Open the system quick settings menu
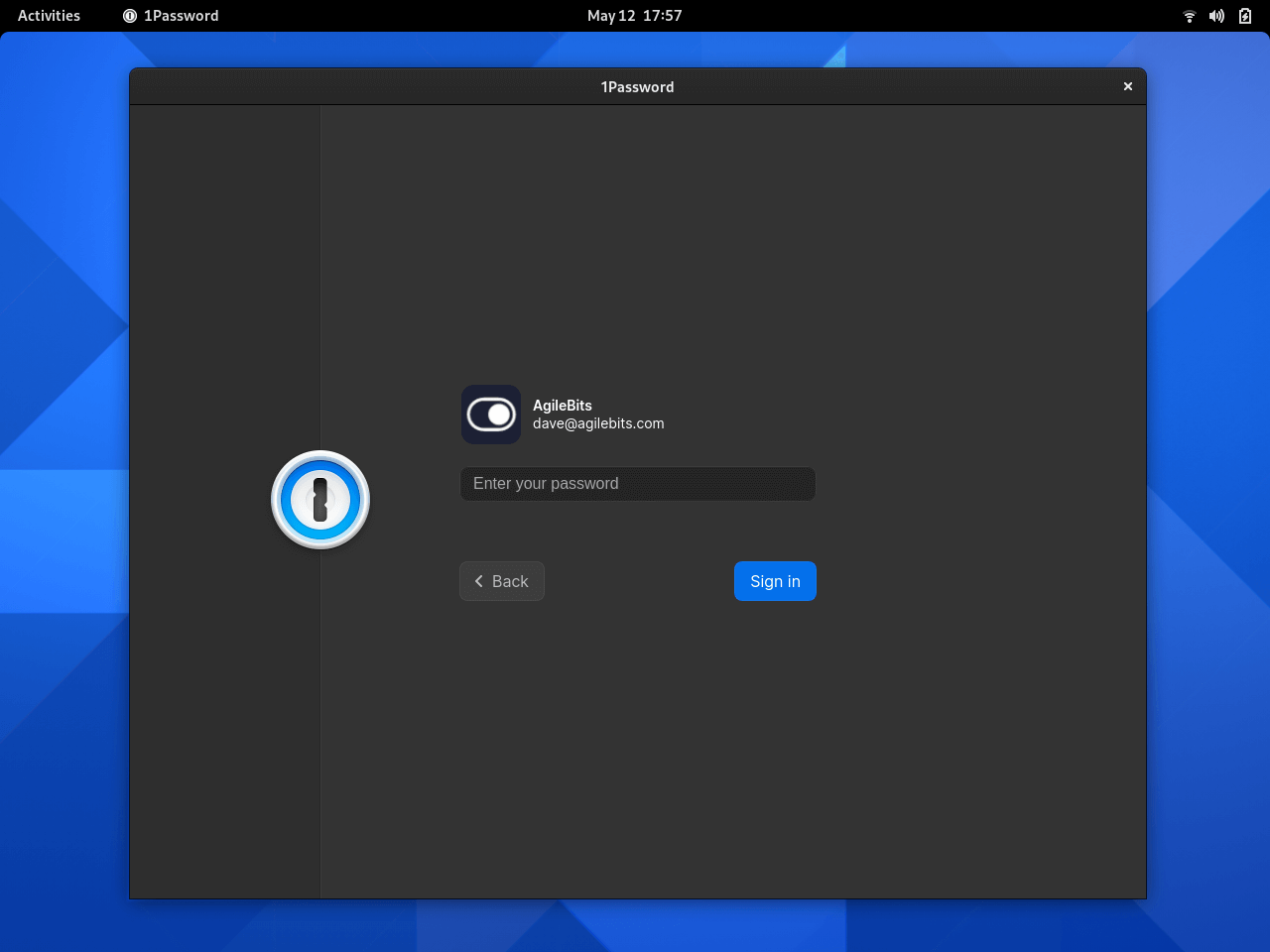The width and height of the screenshot is (1270, 952). tap(1216, 16)
